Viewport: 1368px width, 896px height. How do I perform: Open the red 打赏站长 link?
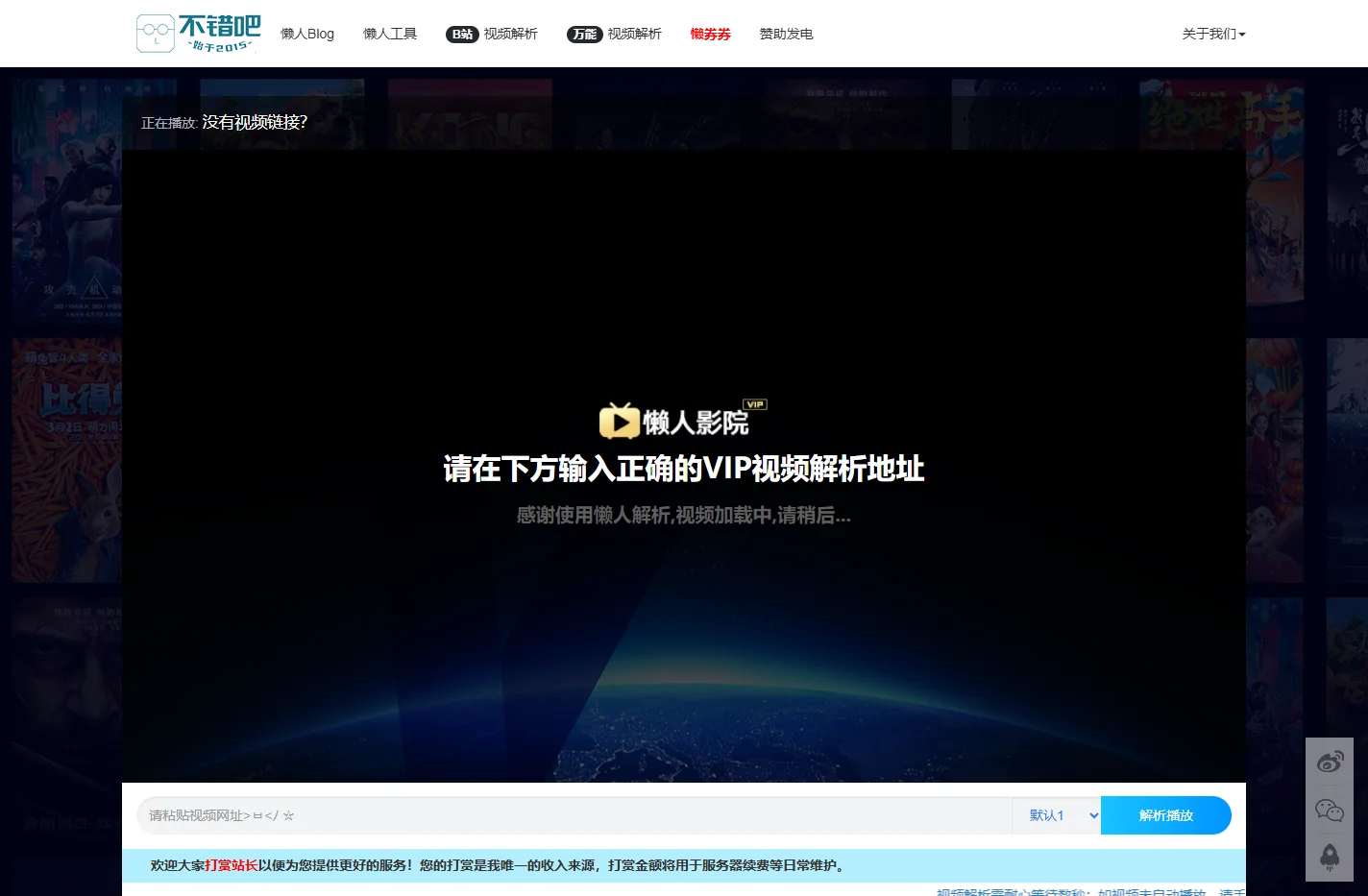pos(232,865)
